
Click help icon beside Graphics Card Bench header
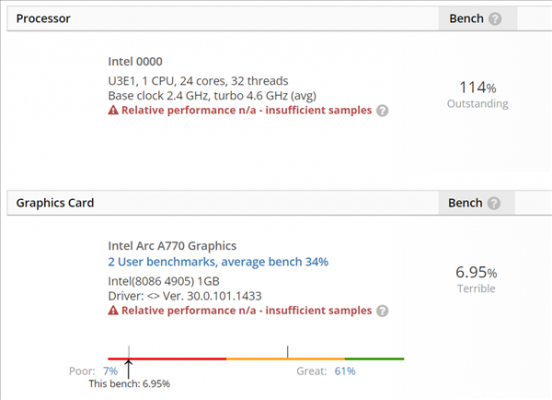point(494,203)
